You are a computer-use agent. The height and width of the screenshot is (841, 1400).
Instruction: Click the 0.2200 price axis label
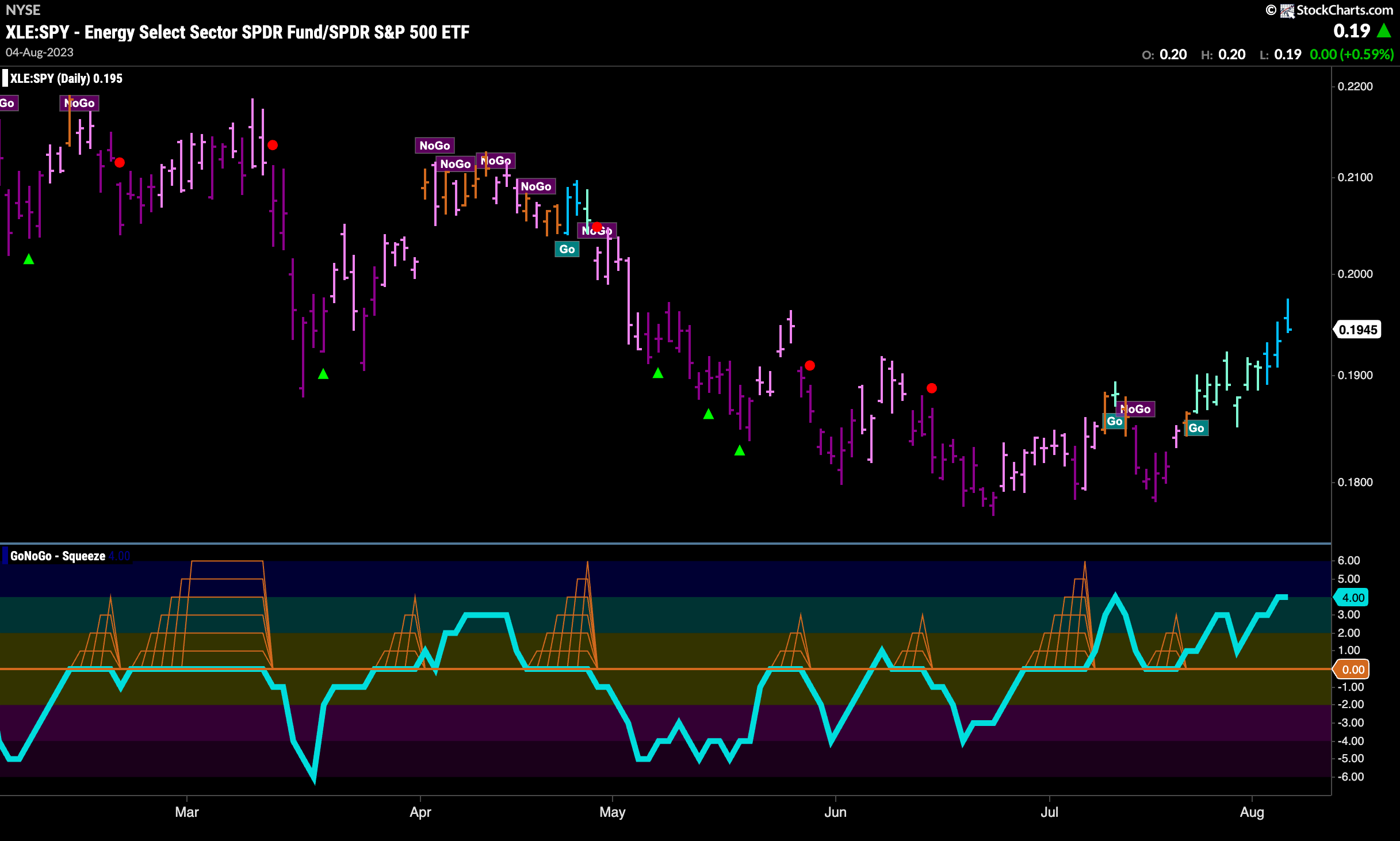pyautogui.click(x=1355, y=86)
